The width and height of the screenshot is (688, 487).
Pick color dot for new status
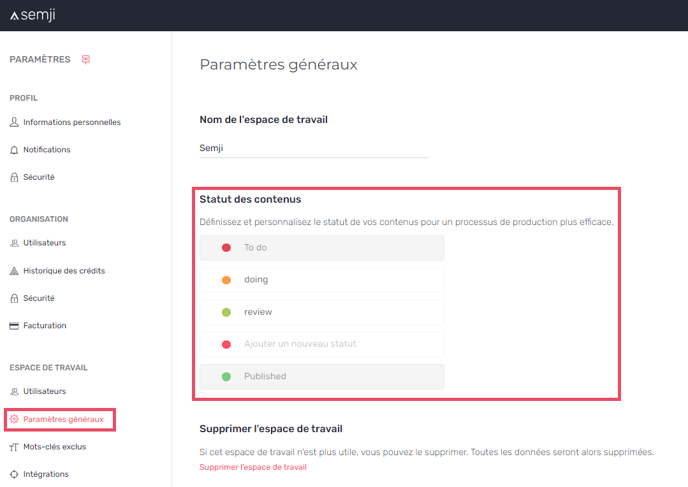tap(226, 344)
